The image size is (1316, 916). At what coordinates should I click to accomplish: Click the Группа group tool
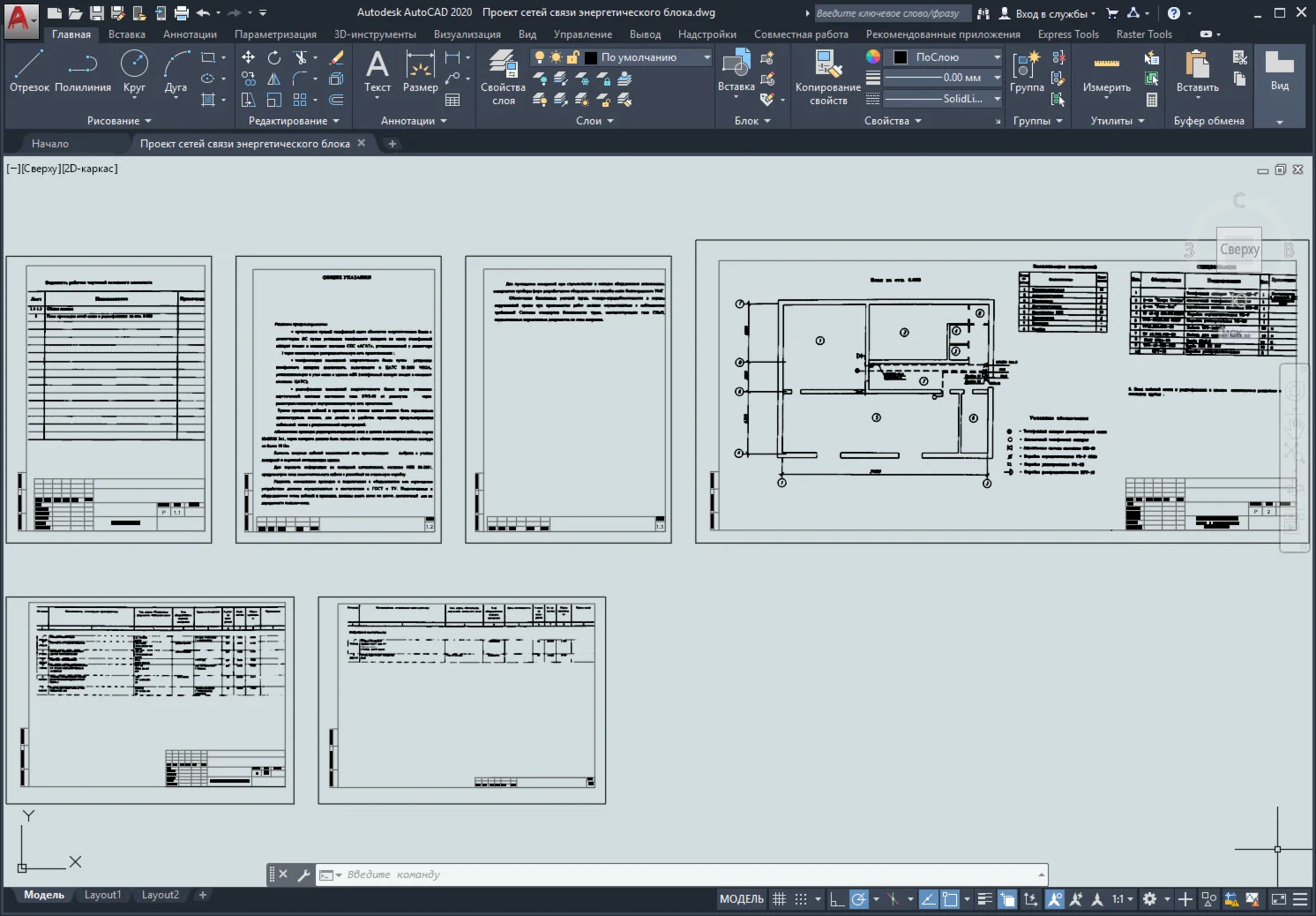coord(1027,71)
